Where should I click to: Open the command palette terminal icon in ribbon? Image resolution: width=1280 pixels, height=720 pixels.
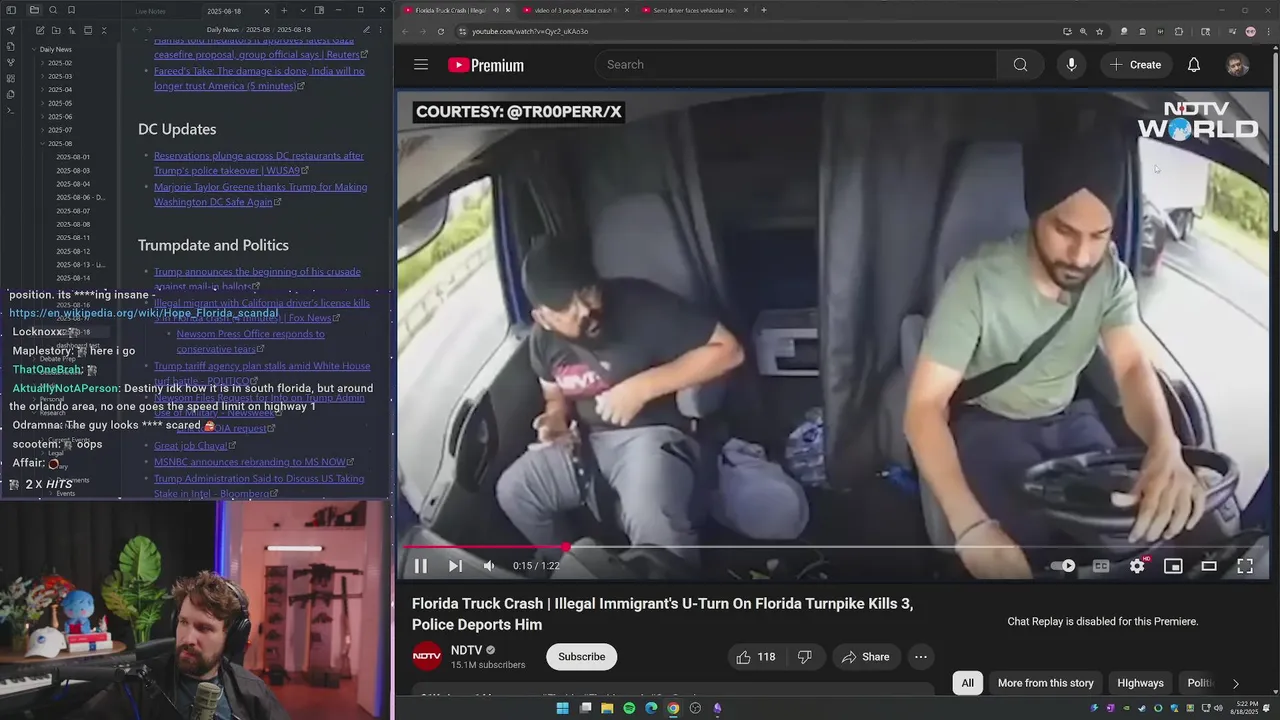pos(10,110)
